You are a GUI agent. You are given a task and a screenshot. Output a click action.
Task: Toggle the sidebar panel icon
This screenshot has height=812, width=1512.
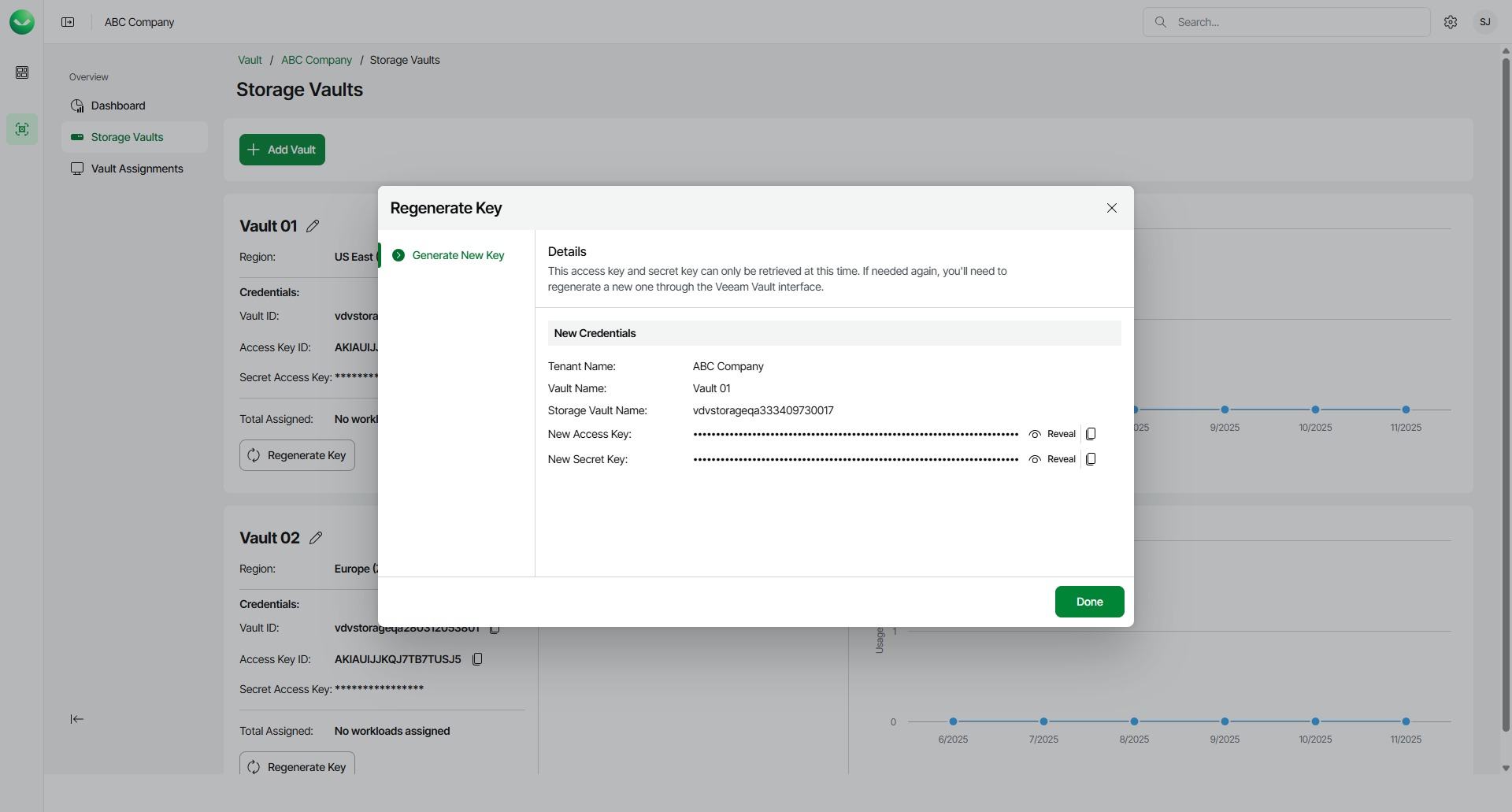(x=68, y=22)
